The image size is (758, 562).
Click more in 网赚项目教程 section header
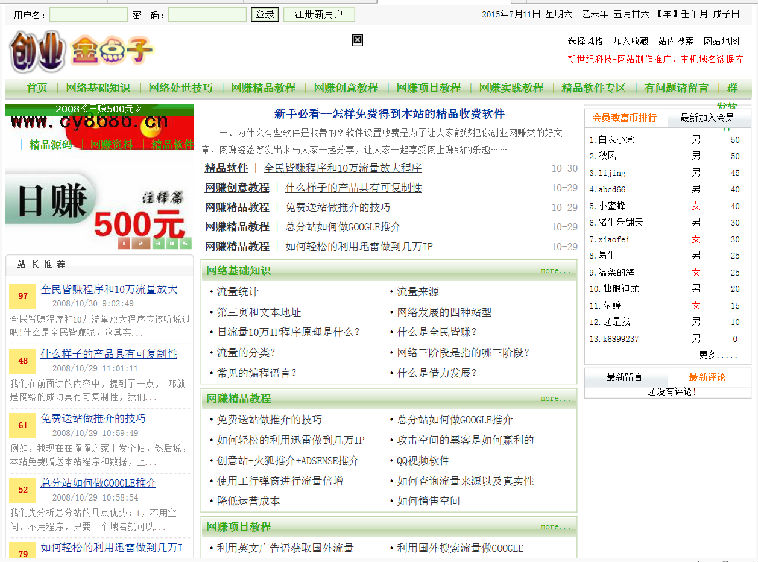[556, 527]
